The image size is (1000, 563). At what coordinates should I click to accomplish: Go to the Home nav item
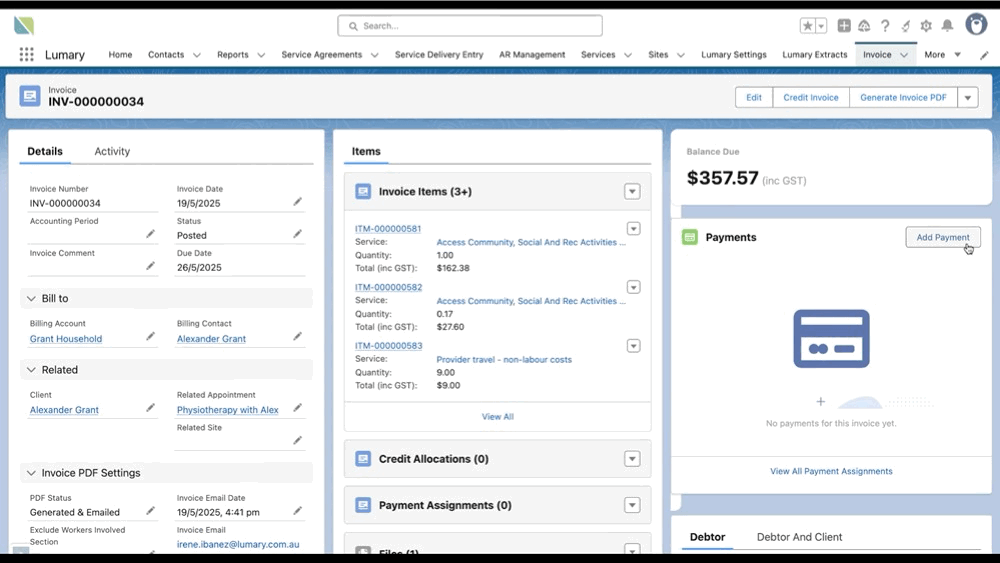(x=120, y=55)
